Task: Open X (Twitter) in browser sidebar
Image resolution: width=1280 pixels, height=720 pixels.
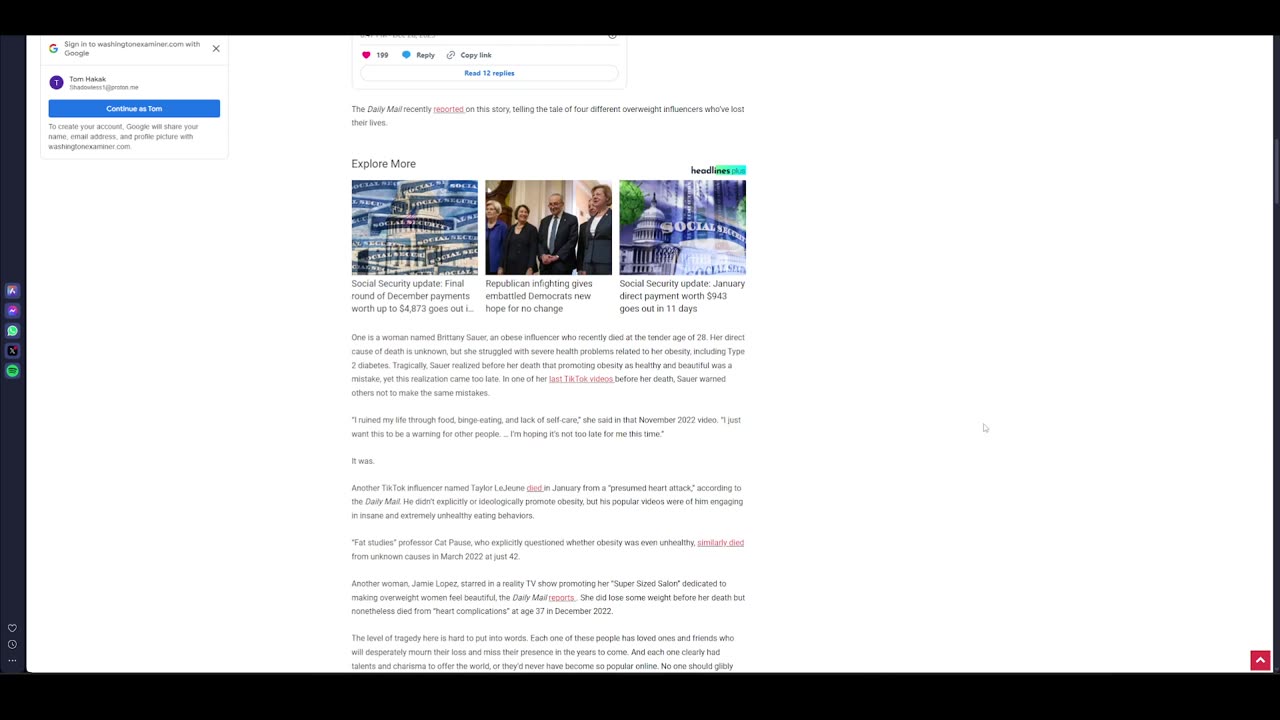Action: [12, 351]
